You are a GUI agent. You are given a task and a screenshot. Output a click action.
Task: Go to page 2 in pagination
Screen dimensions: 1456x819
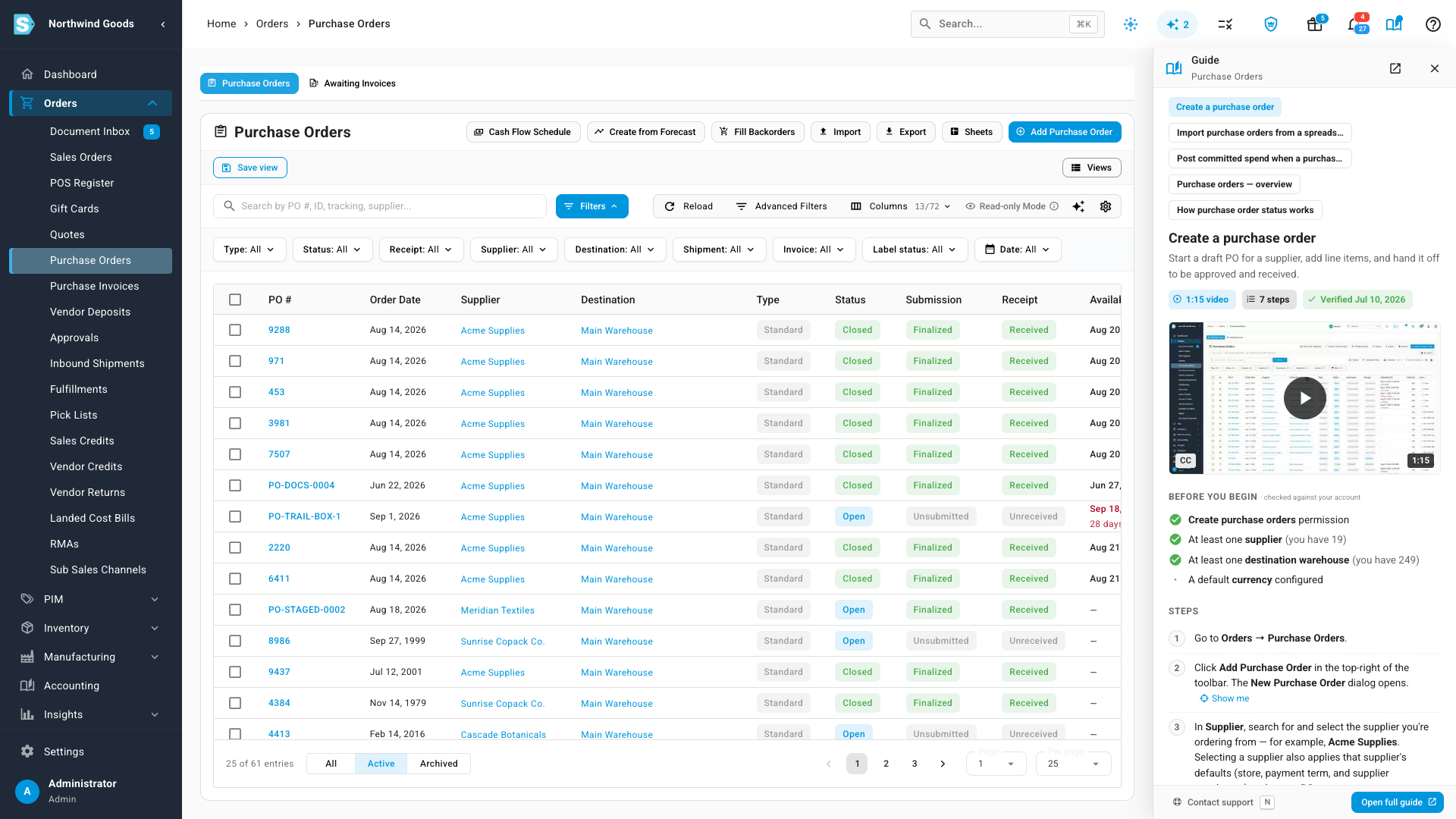(x=886, y=764)
